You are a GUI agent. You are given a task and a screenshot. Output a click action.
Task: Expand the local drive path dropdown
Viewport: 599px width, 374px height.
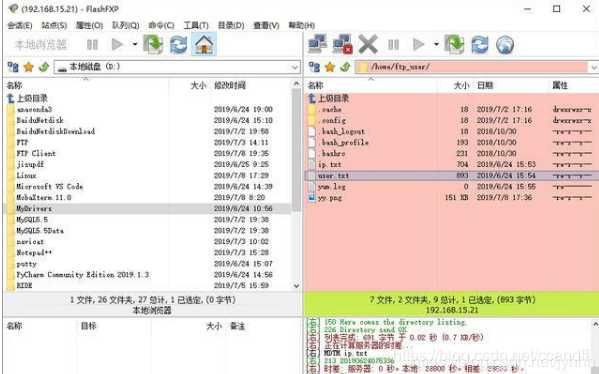tap(295, 67)
